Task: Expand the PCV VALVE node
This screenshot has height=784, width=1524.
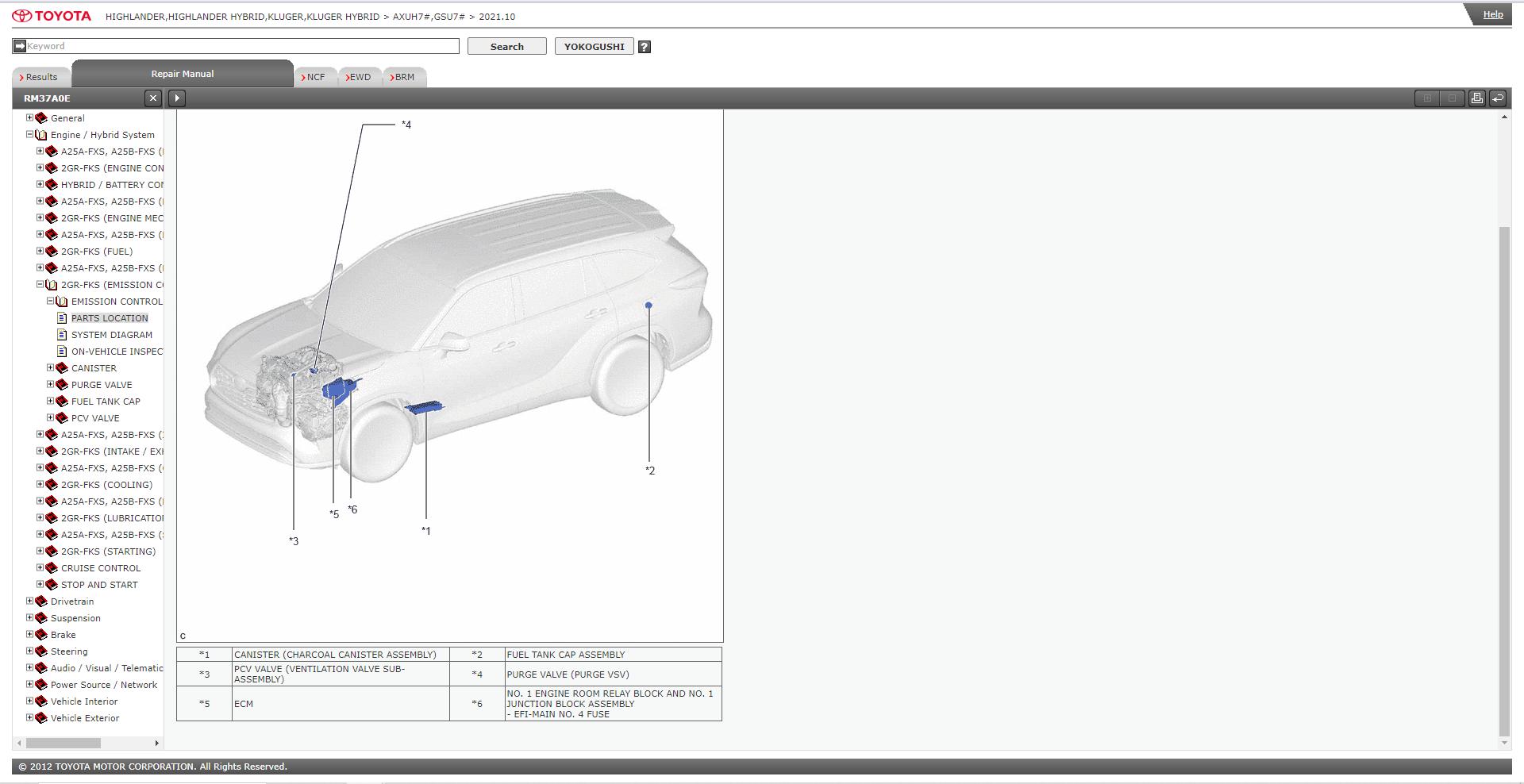Action: pos(51,417)
